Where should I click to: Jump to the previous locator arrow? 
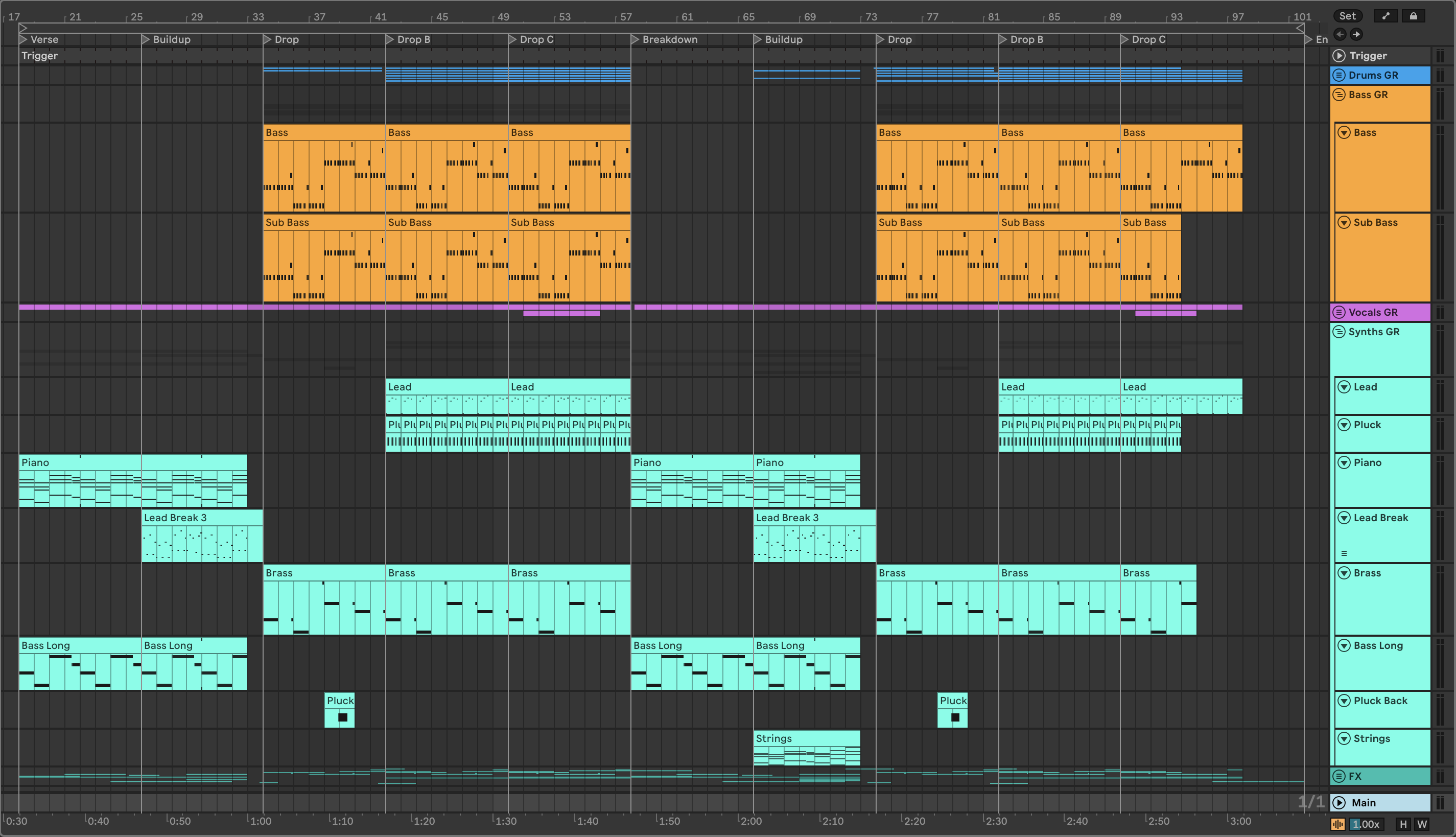tap(1340, 35)
